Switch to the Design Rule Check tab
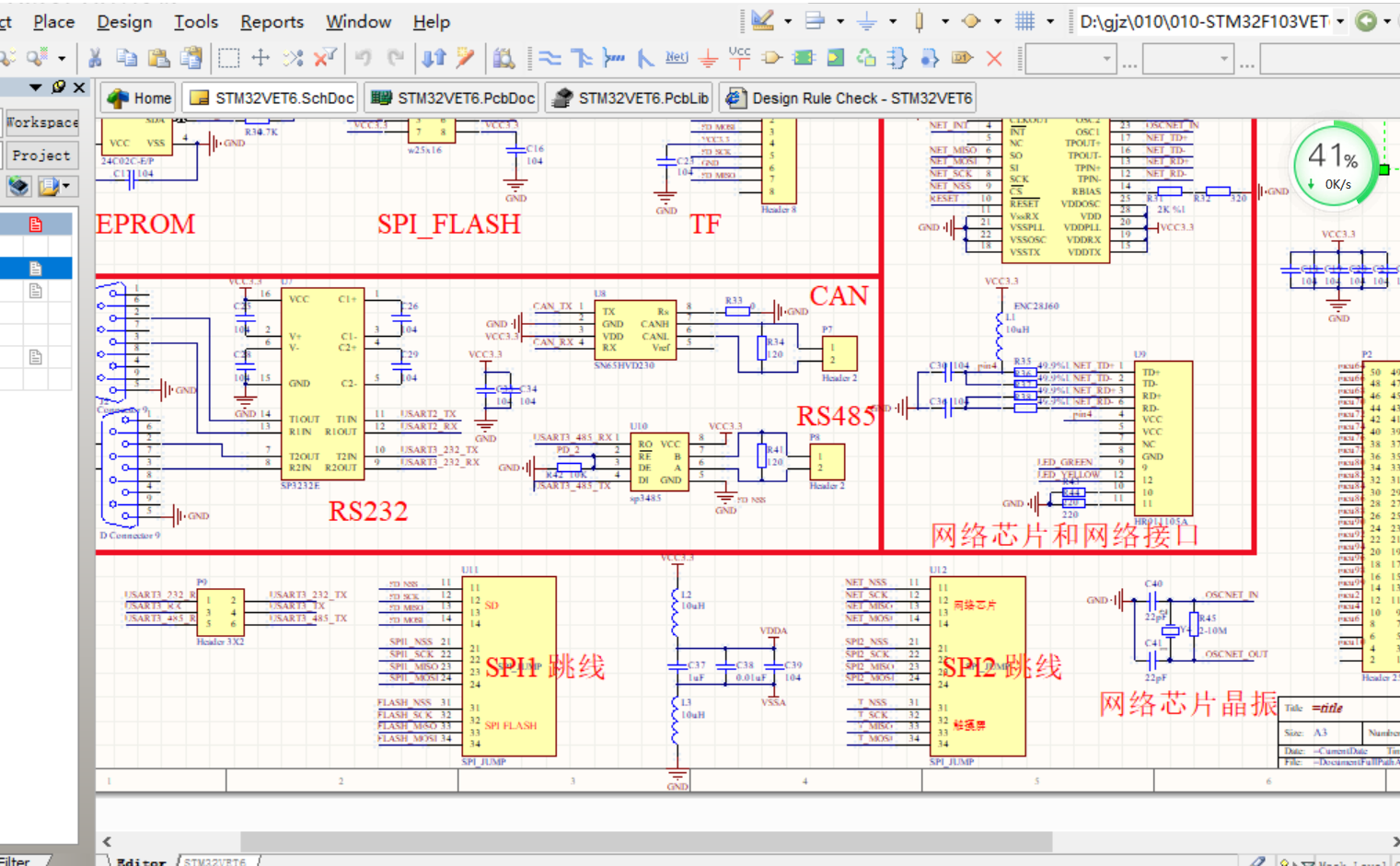1400x866 pixels. pyautogui.click(x=848, y=98)
